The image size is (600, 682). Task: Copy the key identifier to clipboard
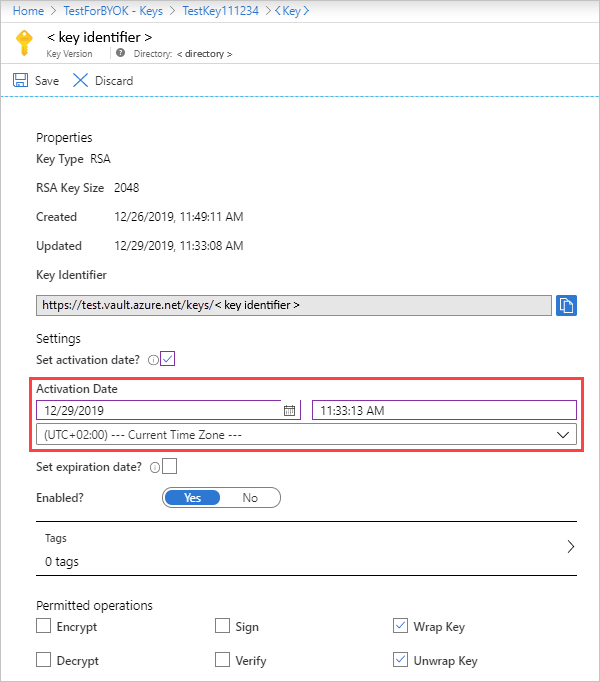pyautogui.click(x=566, y=306)
